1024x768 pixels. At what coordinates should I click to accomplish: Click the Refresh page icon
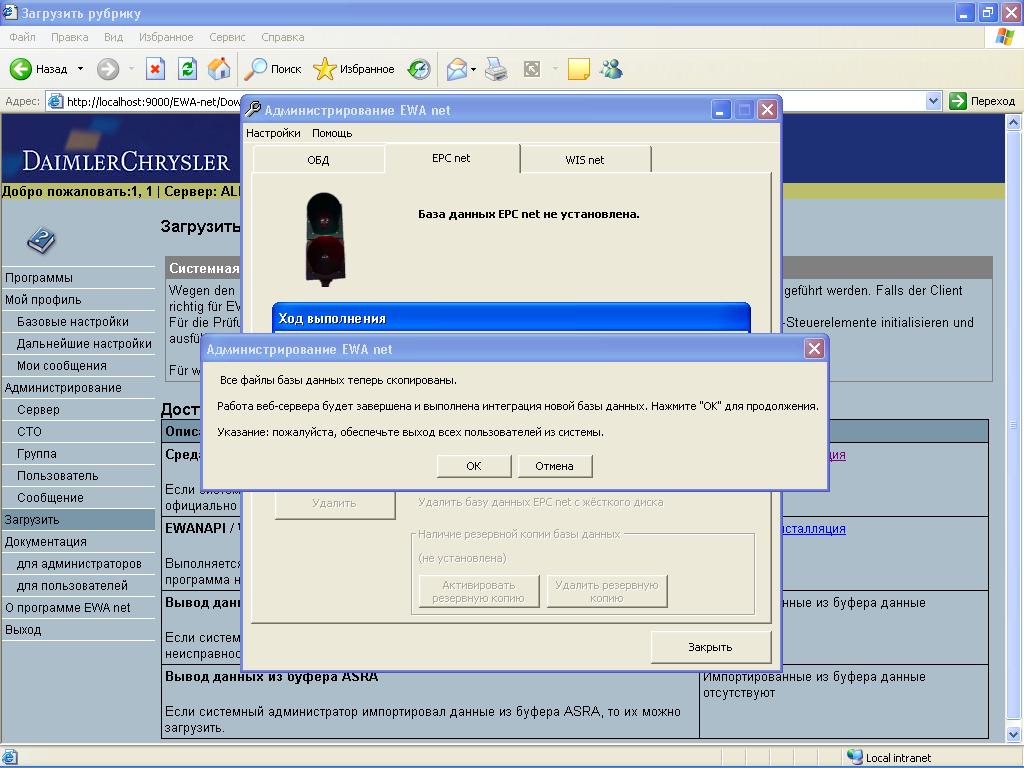pos(187,69)
